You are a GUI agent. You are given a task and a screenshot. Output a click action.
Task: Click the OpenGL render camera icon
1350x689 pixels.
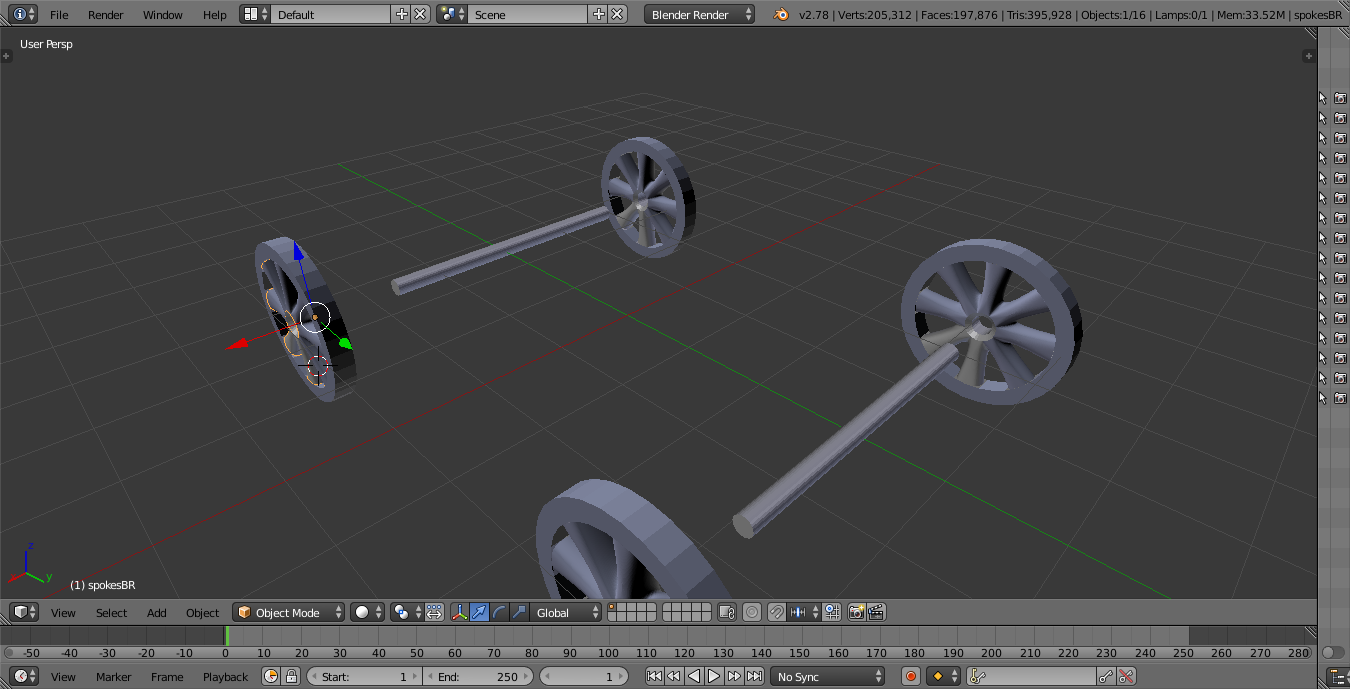click(856, 612)
